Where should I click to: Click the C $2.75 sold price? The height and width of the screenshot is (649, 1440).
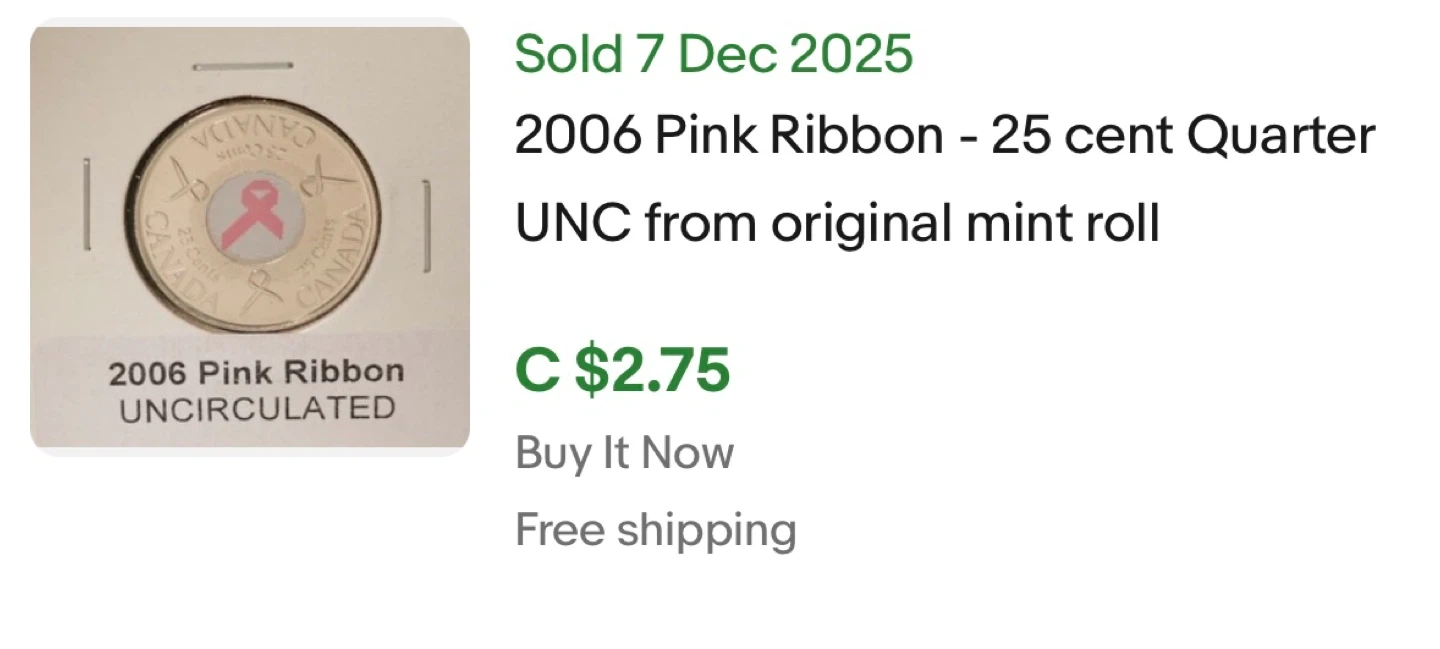(623, 369)
